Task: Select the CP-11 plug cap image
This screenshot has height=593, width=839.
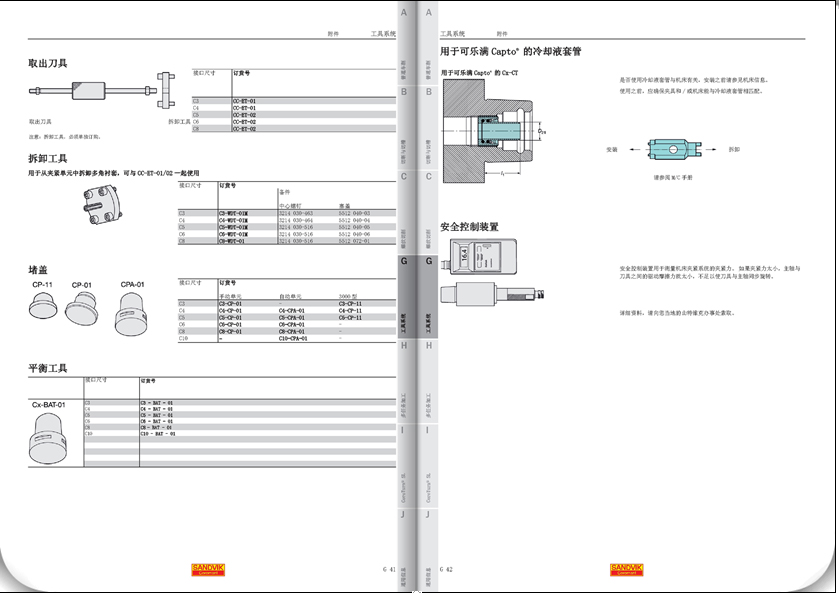Action: tap(44, 305)
